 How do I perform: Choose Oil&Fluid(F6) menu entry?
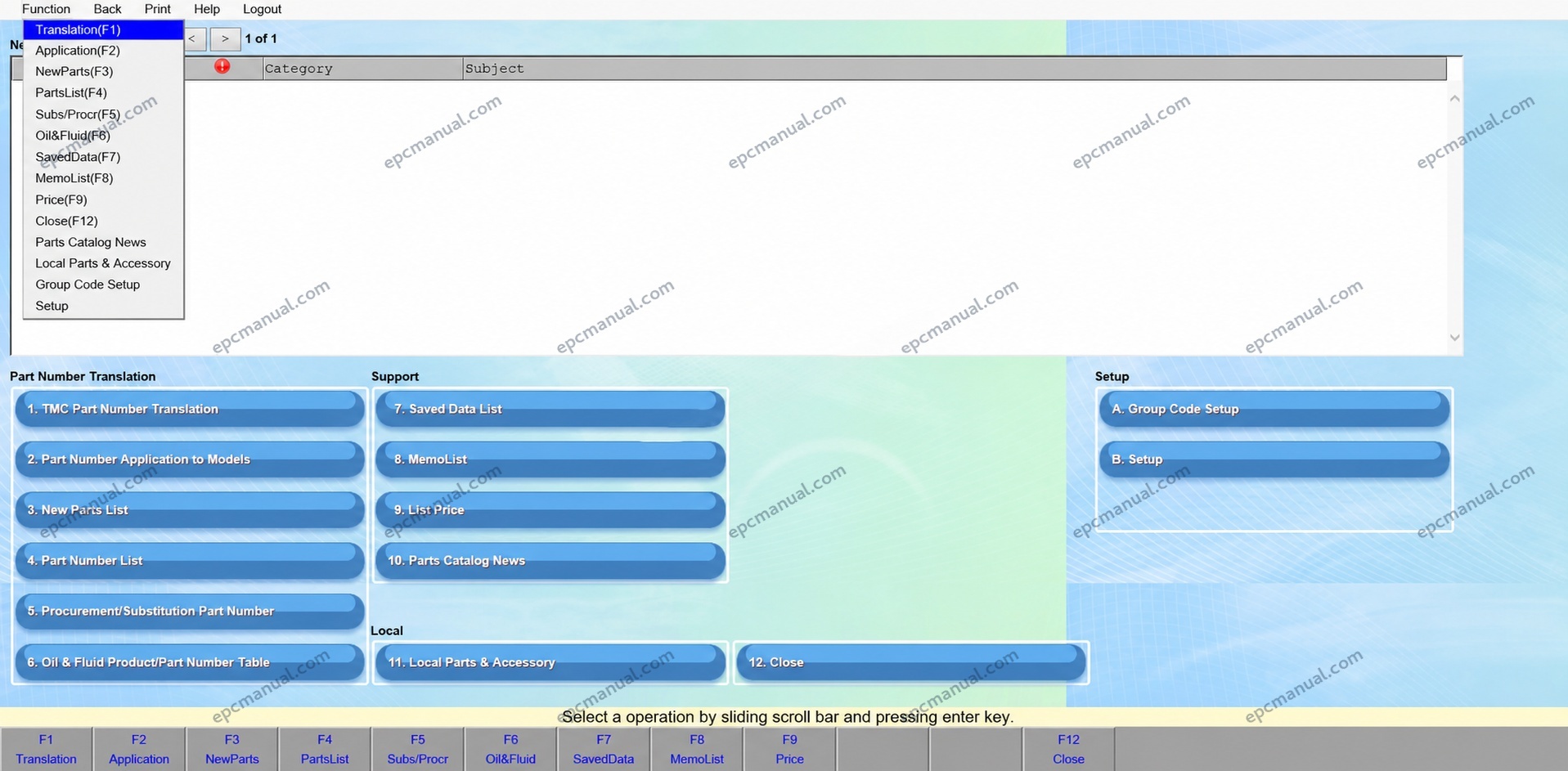103,136
